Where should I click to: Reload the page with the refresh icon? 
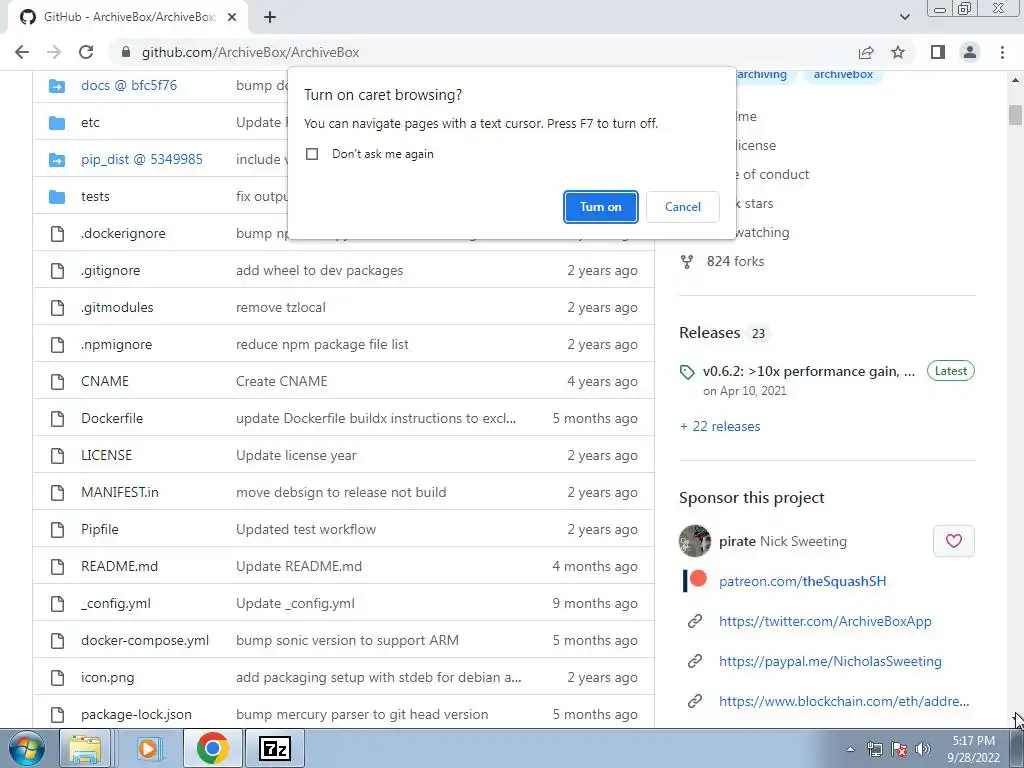click(86, 52)
